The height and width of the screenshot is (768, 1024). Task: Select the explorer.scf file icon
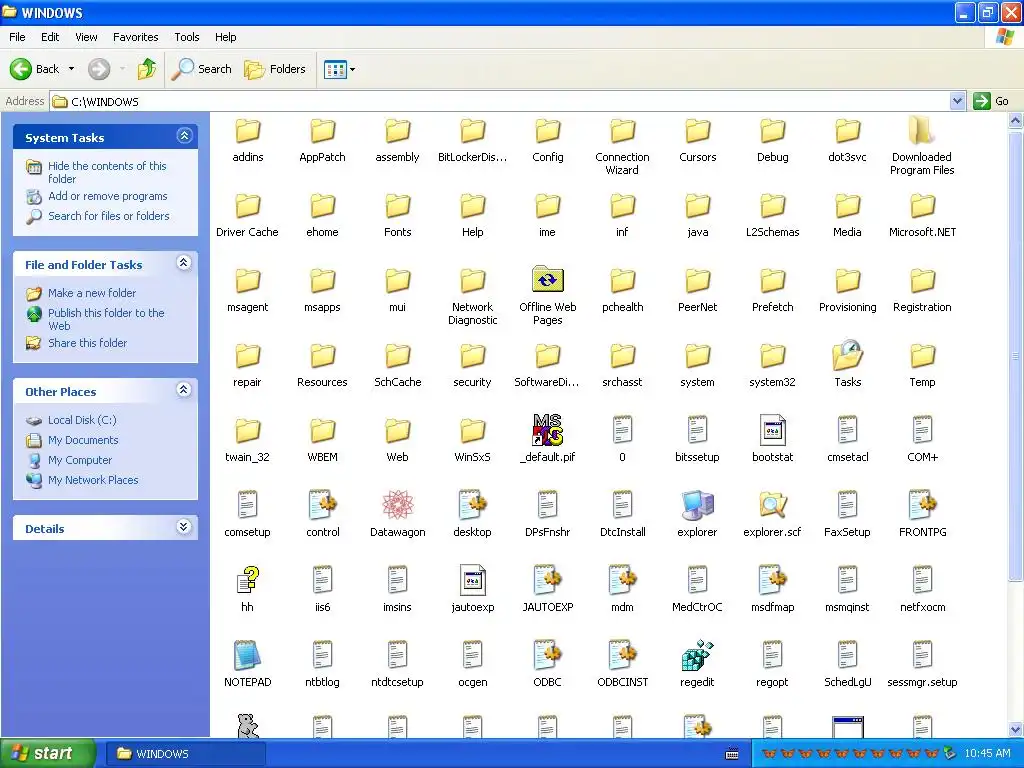pyautogui.click(x=773, y=505)
